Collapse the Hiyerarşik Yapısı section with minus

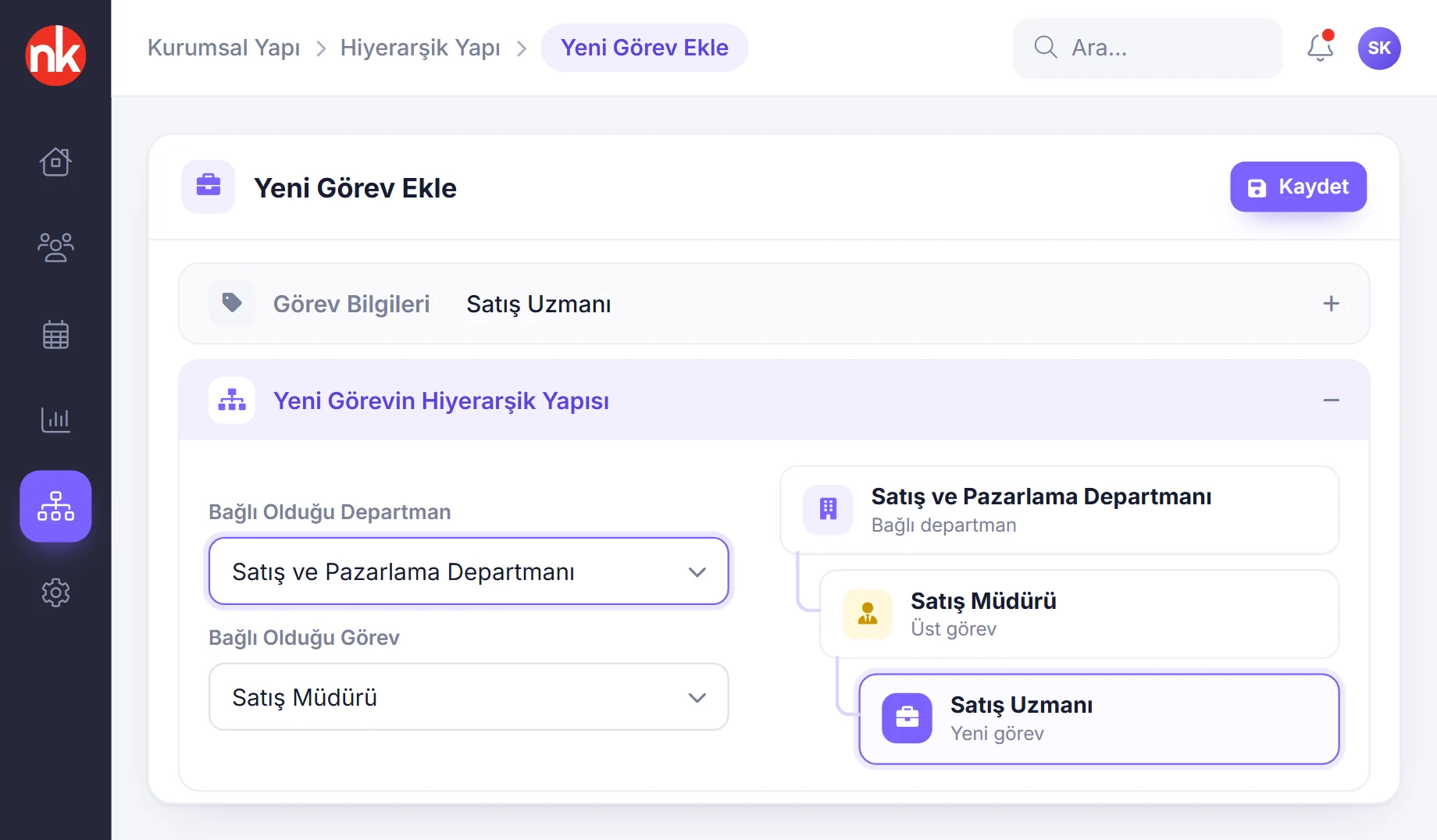pyautogui.click(x=1332, y=400)
